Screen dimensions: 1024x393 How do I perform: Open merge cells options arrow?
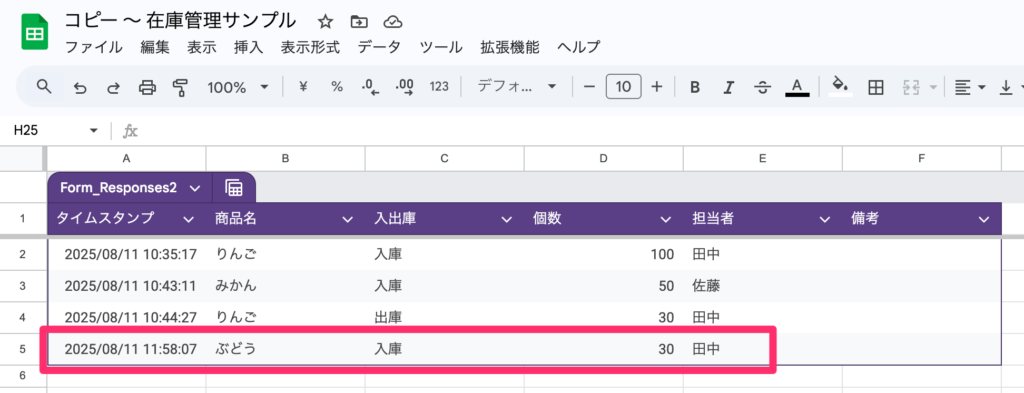(933, 87)
